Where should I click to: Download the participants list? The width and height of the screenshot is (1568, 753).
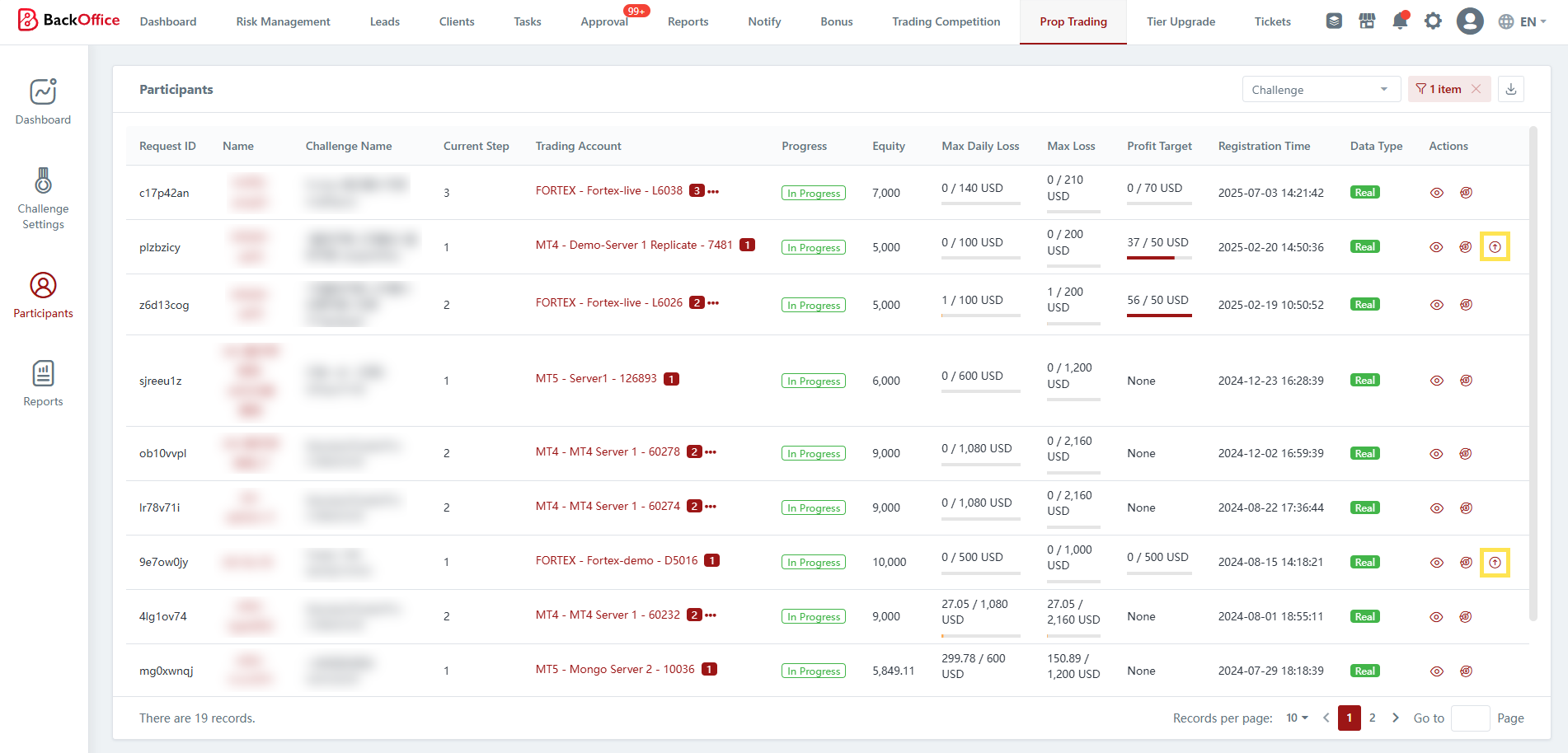pos(1510,89)
